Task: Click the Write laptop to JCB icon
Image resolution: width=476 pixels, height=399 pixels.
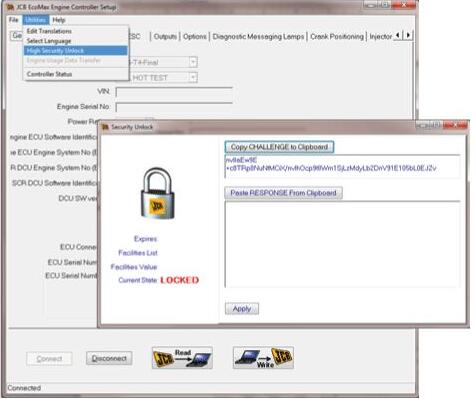Action: 263,357
